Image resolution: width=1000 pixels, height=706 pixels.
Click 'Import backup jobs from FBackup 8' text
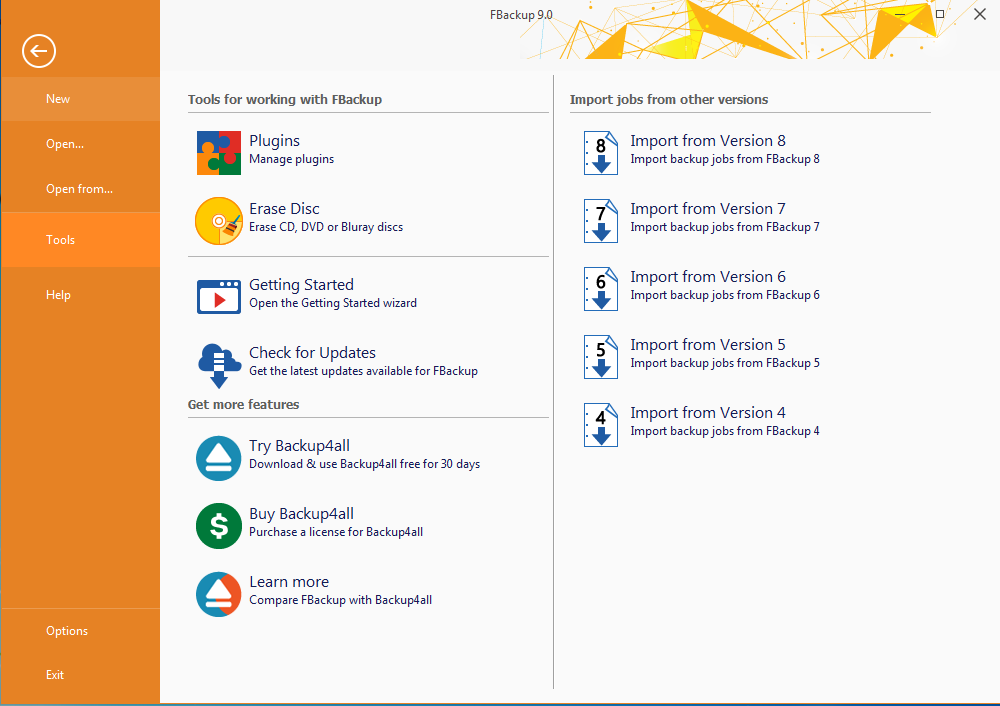pyautogui.click(x=725, y=159)
